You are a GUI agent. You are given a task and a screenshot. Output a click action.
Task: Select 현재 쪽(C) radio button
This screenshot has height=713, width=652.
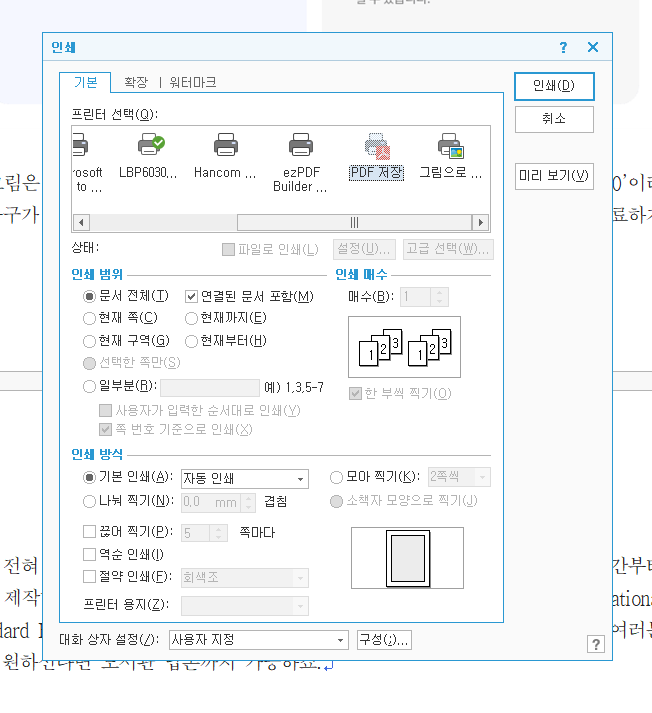coord(89,318)
